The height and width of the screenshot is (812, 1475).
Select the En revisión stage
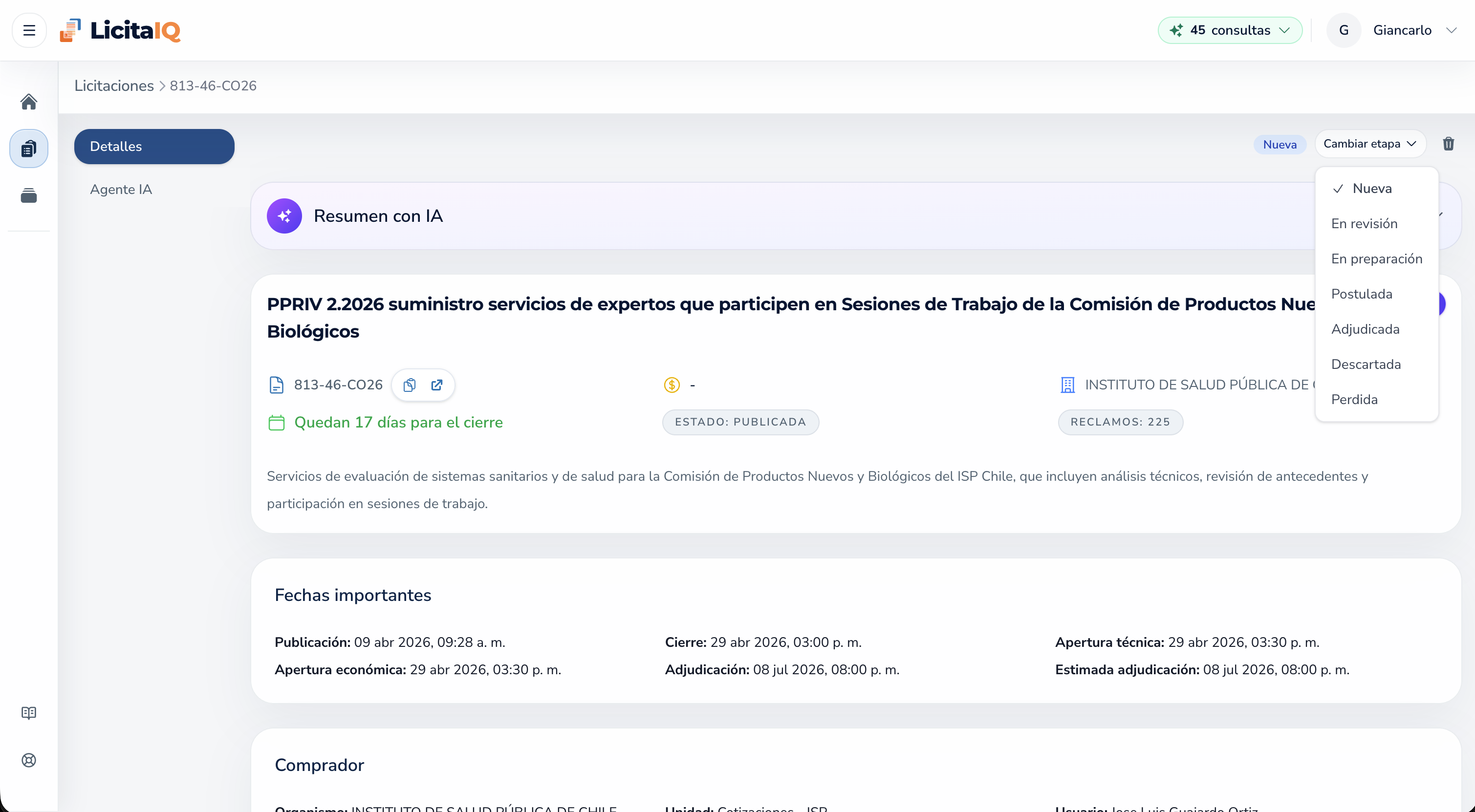(1376, 224)
